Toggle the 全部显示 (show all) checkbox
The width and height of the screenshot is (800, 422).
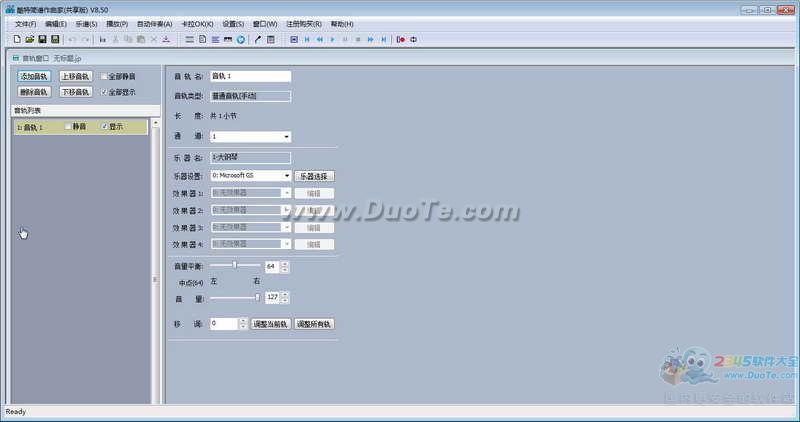pyautogui.click(x=105, y=92)
